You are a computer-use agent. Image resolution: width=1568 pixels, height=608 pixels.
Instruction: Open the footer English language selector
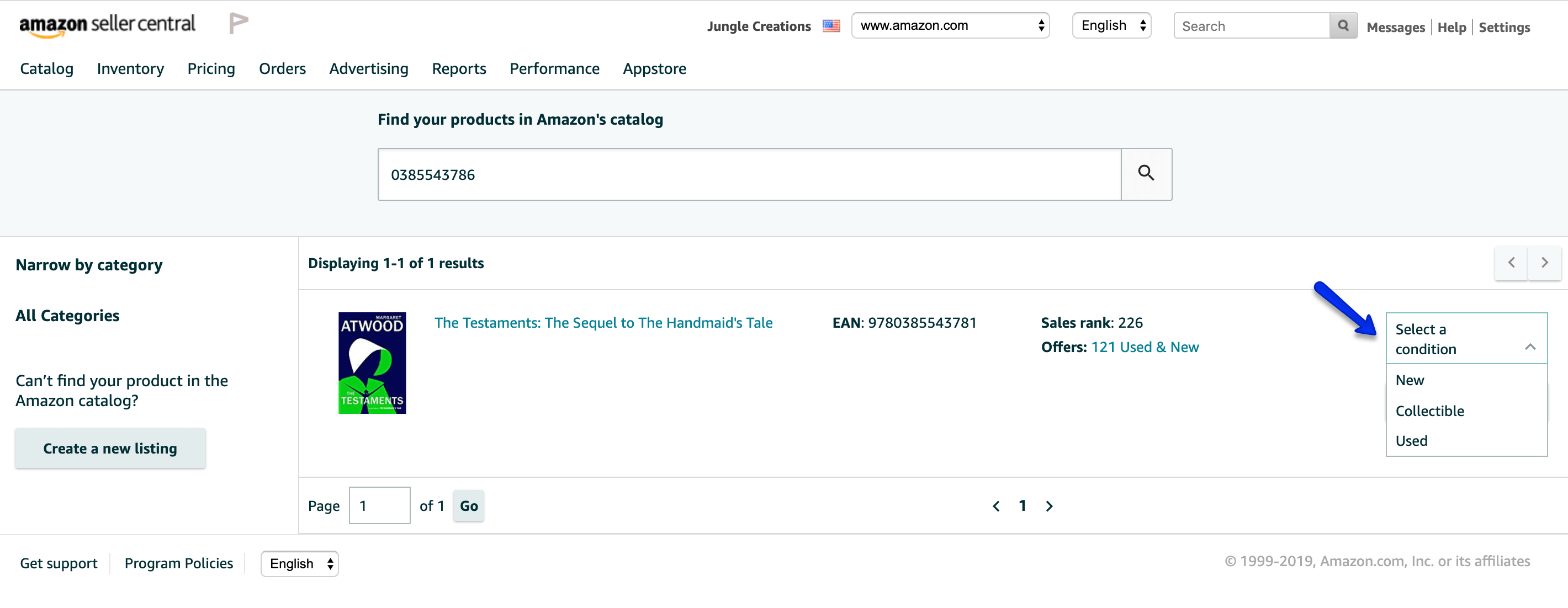(299, 564)
